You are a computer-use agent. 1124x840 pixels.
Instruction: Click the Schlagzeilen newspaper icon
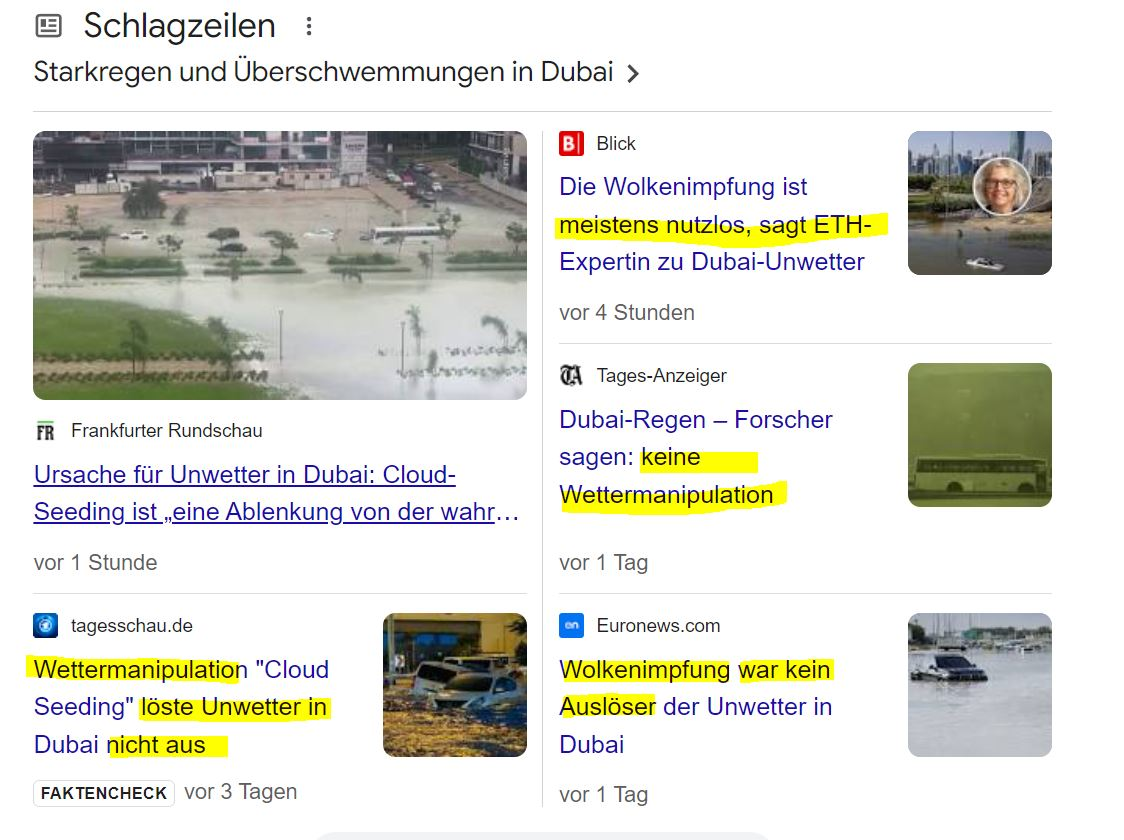click(49, 27)
